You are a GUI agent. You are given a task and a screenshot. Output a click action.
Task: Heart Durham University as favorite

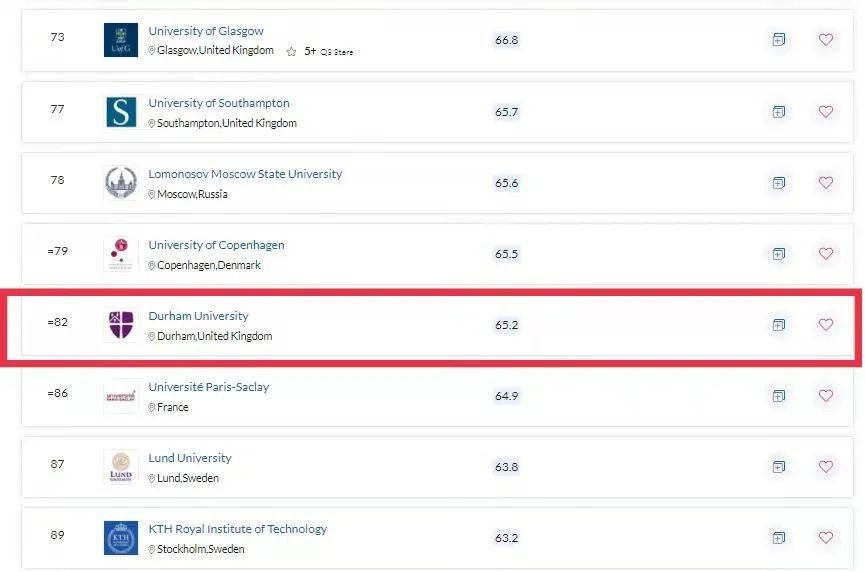tap(825, 325)
